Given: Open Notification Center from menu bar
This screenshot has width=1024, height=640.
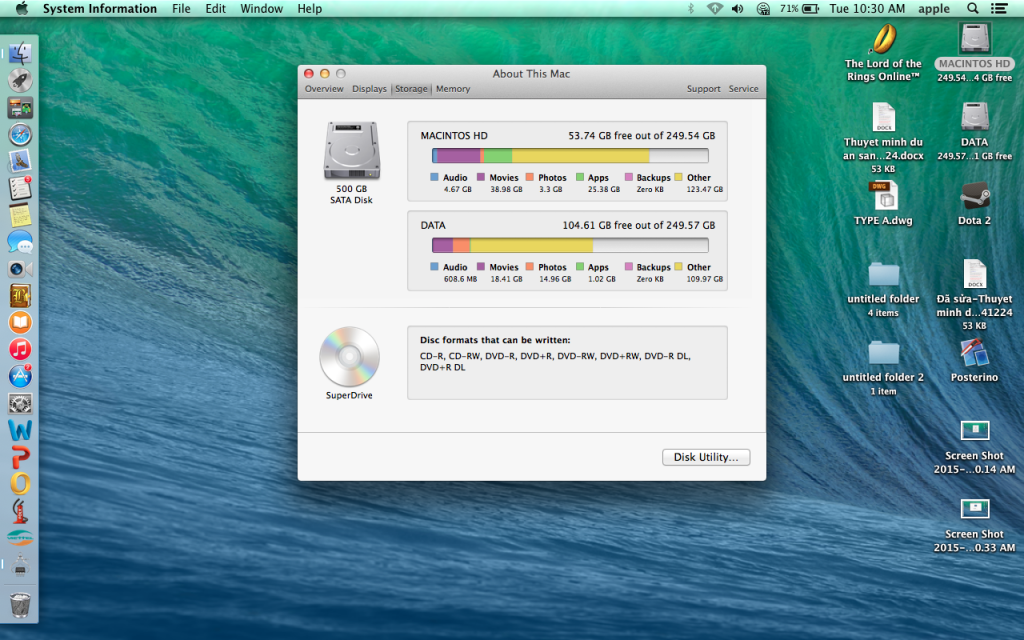Looking at the screenshot, I should point(999,8).
